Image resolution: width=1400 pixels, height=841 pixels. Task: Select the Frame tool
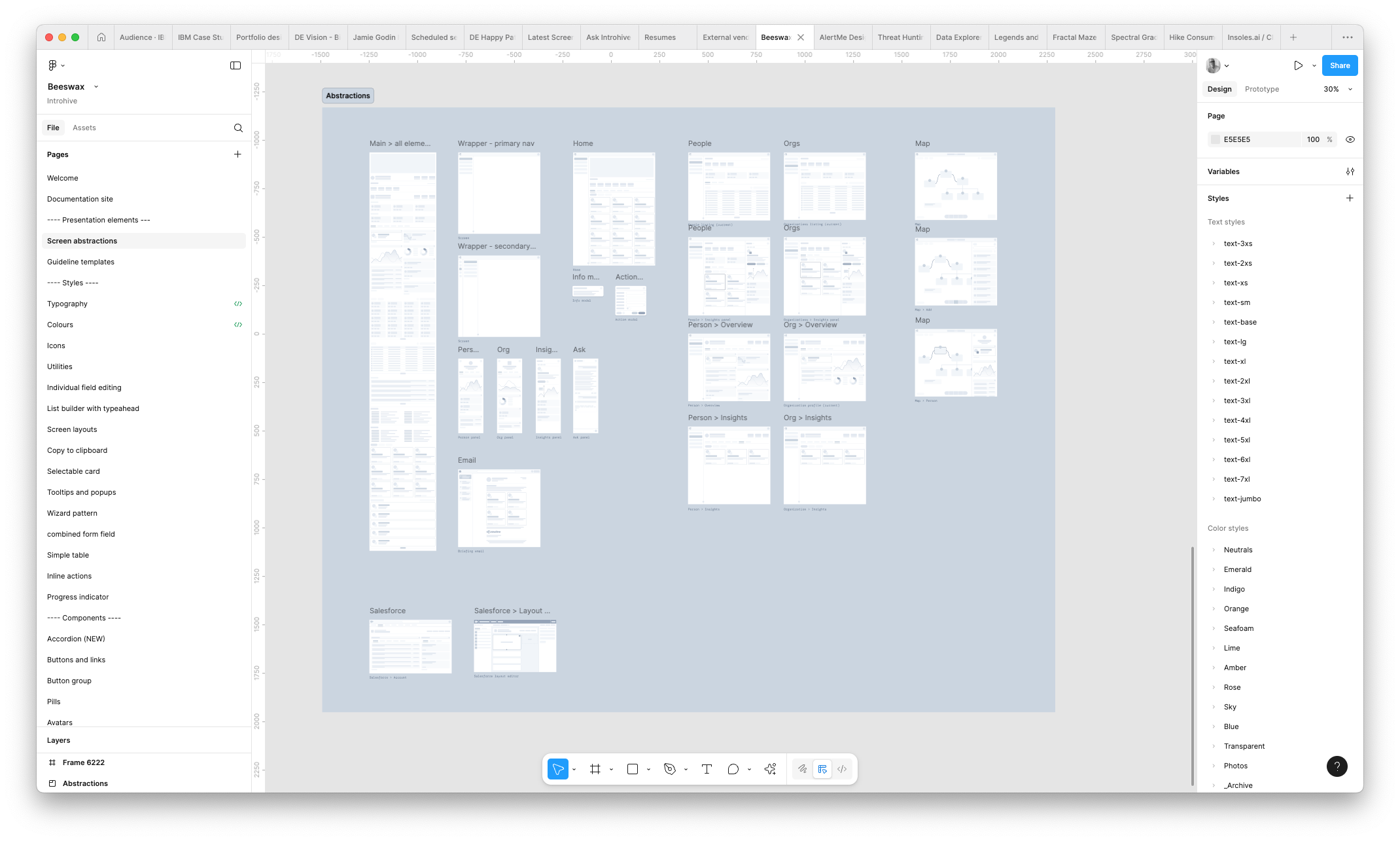pyautogui.click(x=595, y=769)
